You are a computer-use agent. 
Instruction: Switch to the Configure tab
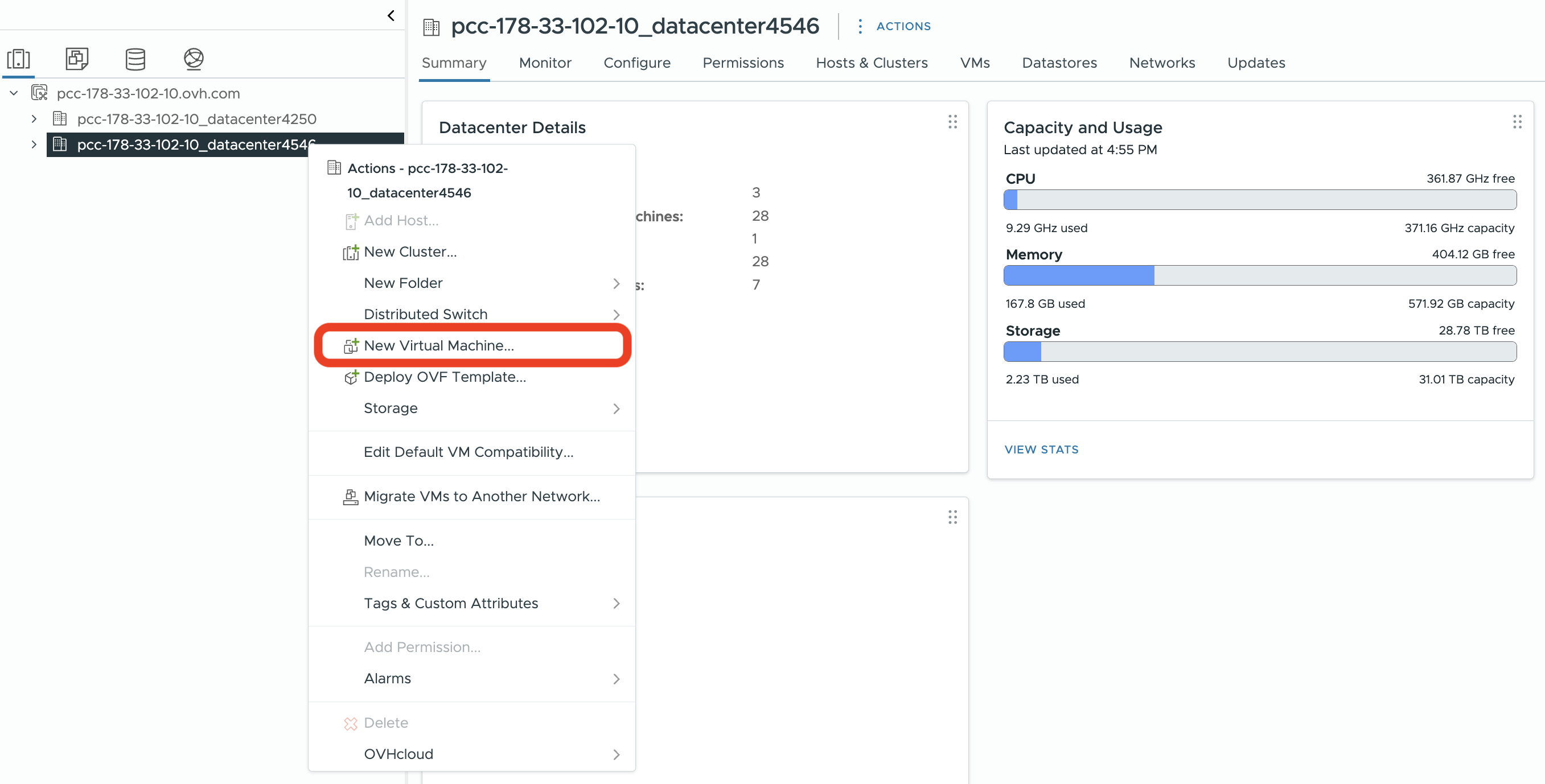coord(637,63)
